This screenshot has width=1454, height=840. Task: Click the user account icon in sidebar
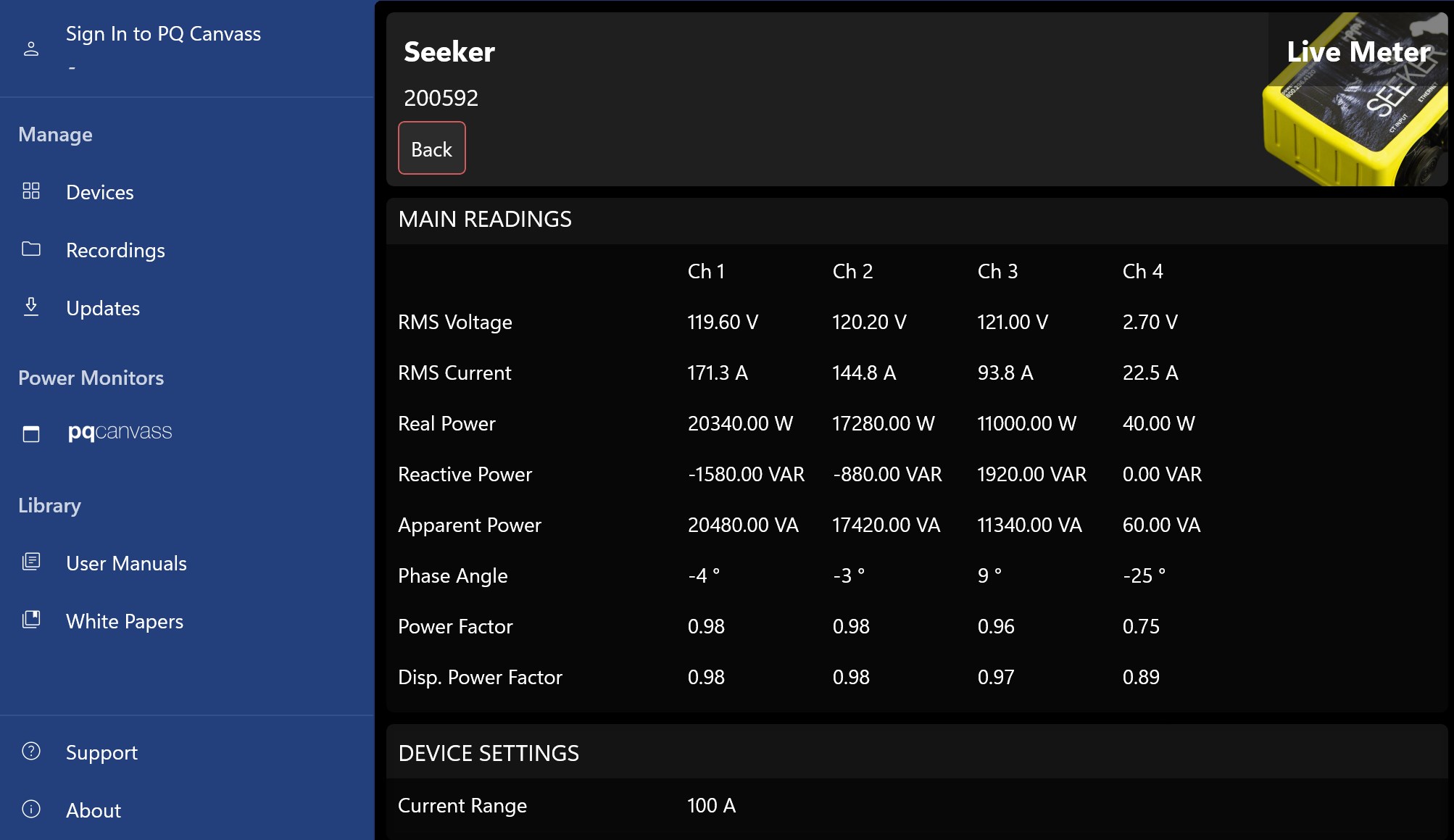pyautogui.click(x=31, y=49)
